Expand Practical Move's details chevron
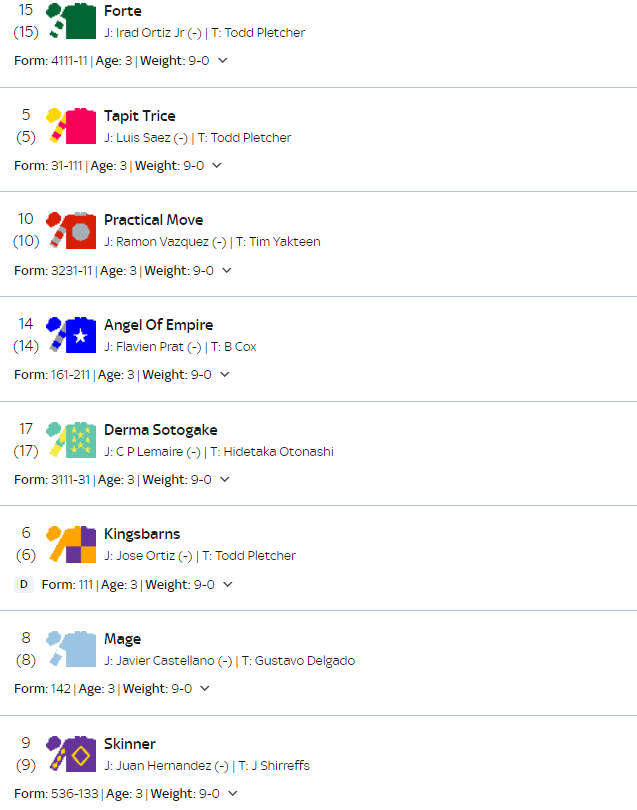Viewport: 637px width, 810px height. tap(227, 270)
